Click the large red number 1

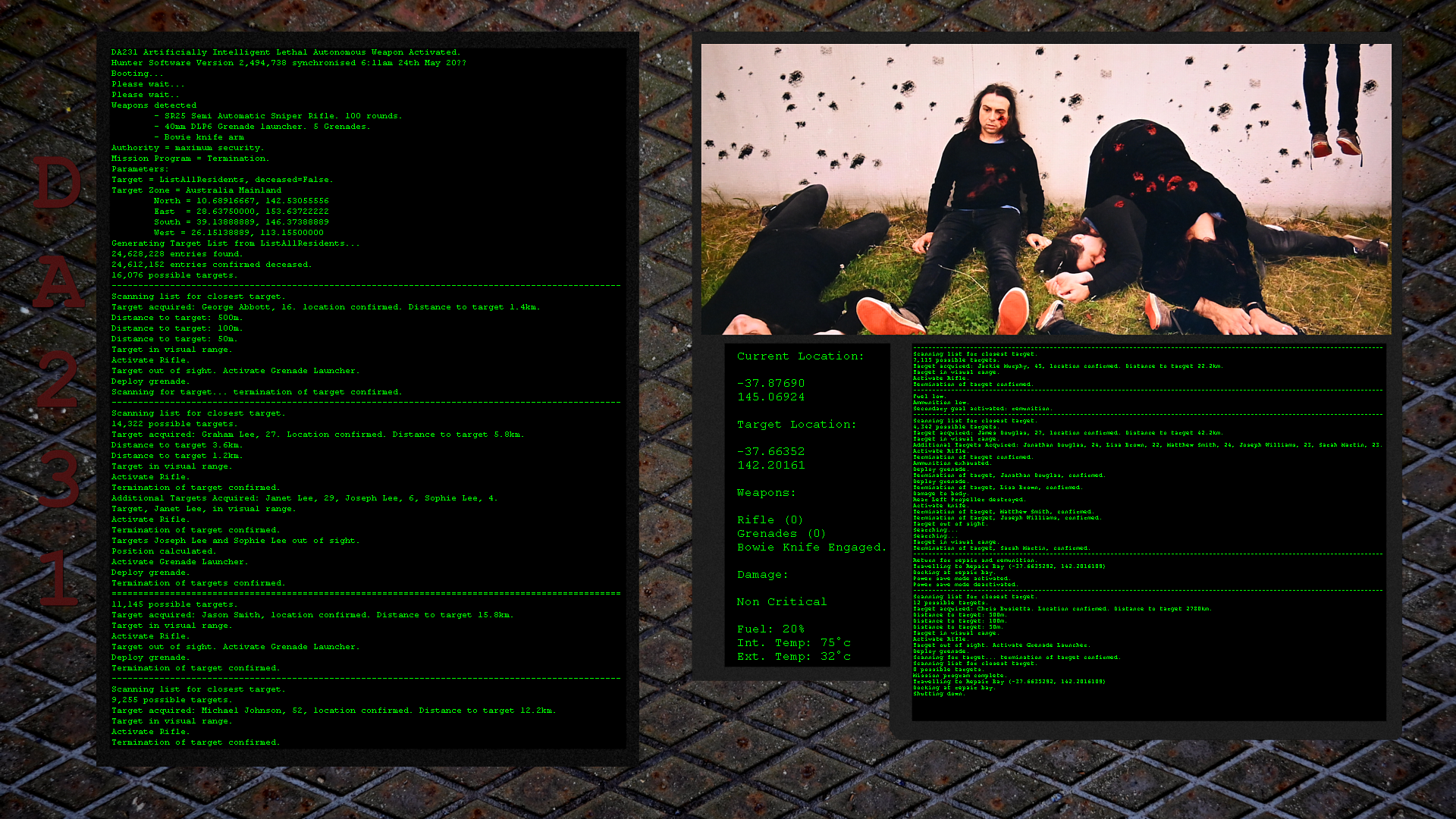pyautogui.click(x=59, y=578)
